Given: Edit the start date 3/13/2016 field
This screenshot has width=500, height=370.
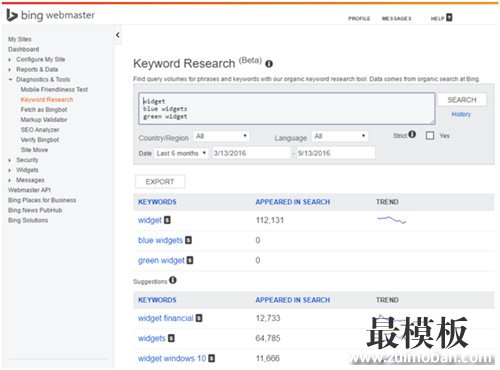Looking at the screenshot, I should (252, 153).
